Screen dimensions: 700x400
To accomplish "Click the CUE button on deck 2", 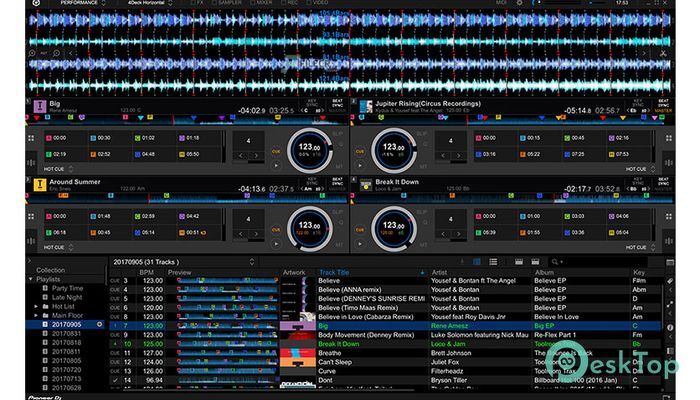I will [x=360, y=151].
